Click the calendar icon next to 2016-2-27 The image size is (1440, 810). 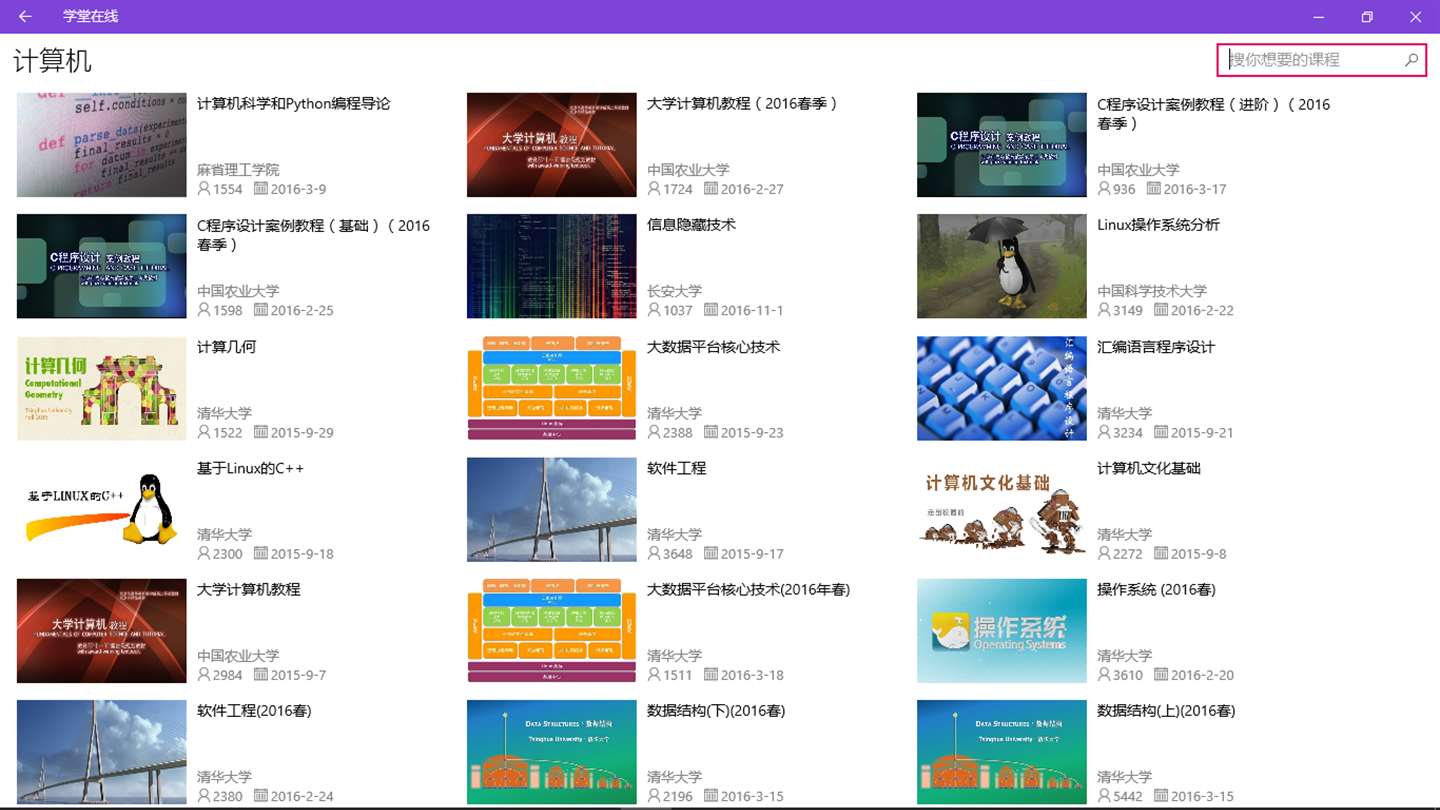(x=711, y=189)
